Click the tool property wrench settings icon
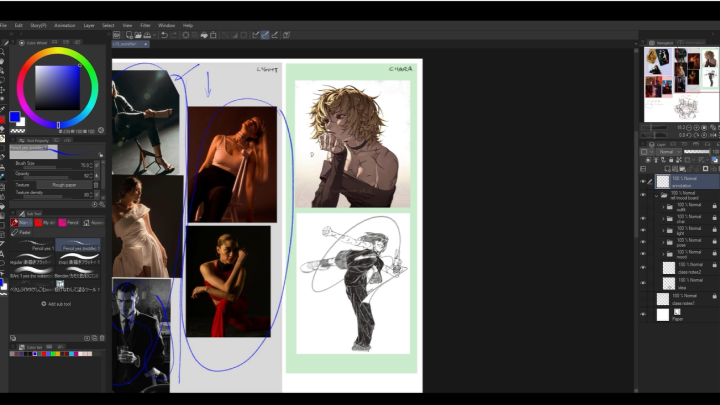Screen dimensions: 720x405 [x=102, y=204]
